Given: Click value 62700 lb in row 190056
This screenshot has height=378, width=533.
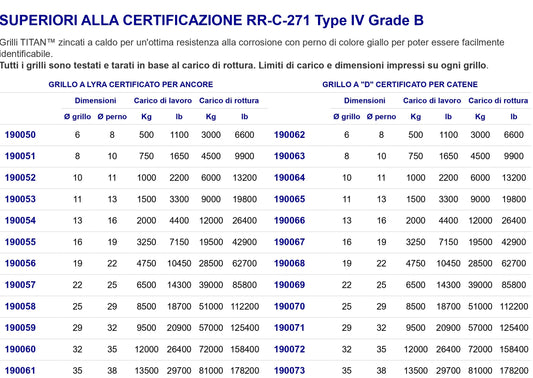Looking at the screenshot, I should (245, 263).
